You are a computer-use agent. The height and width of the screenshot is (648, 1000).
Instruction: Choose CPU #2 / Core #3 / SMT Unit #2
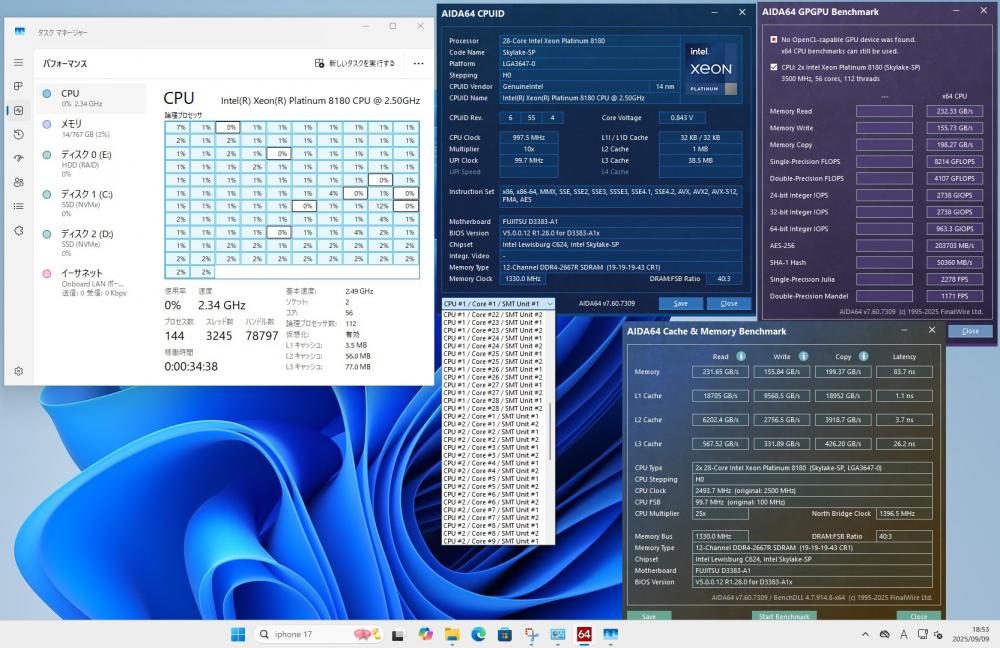click(x=492, y=455)
